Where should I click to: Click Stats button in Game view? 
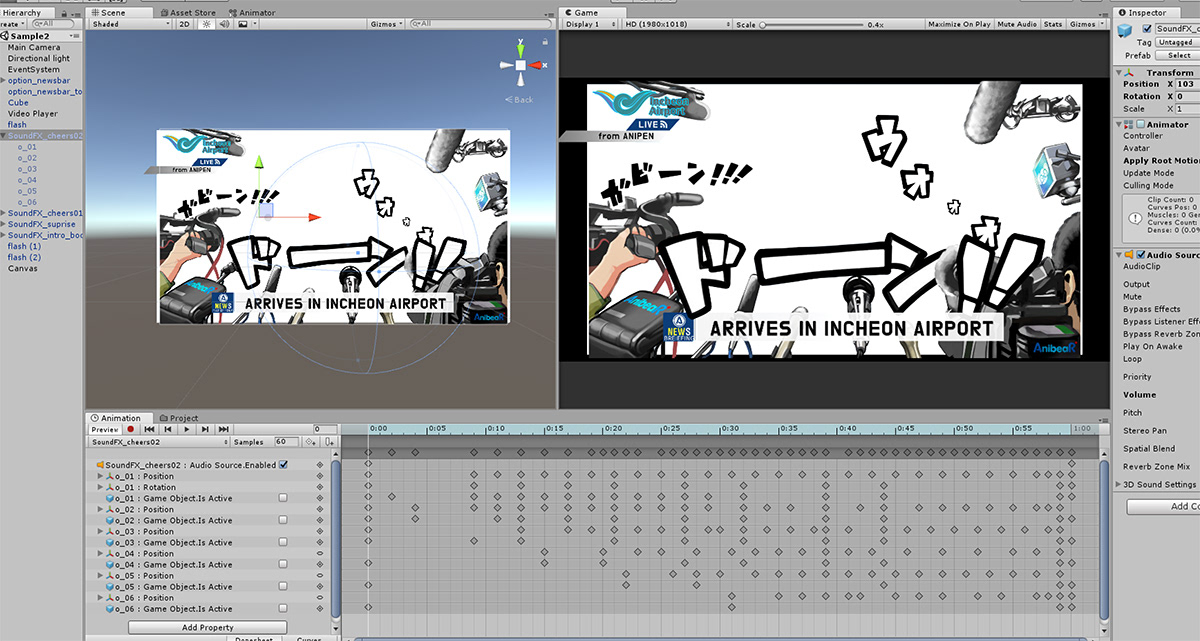coord(1053,24)
